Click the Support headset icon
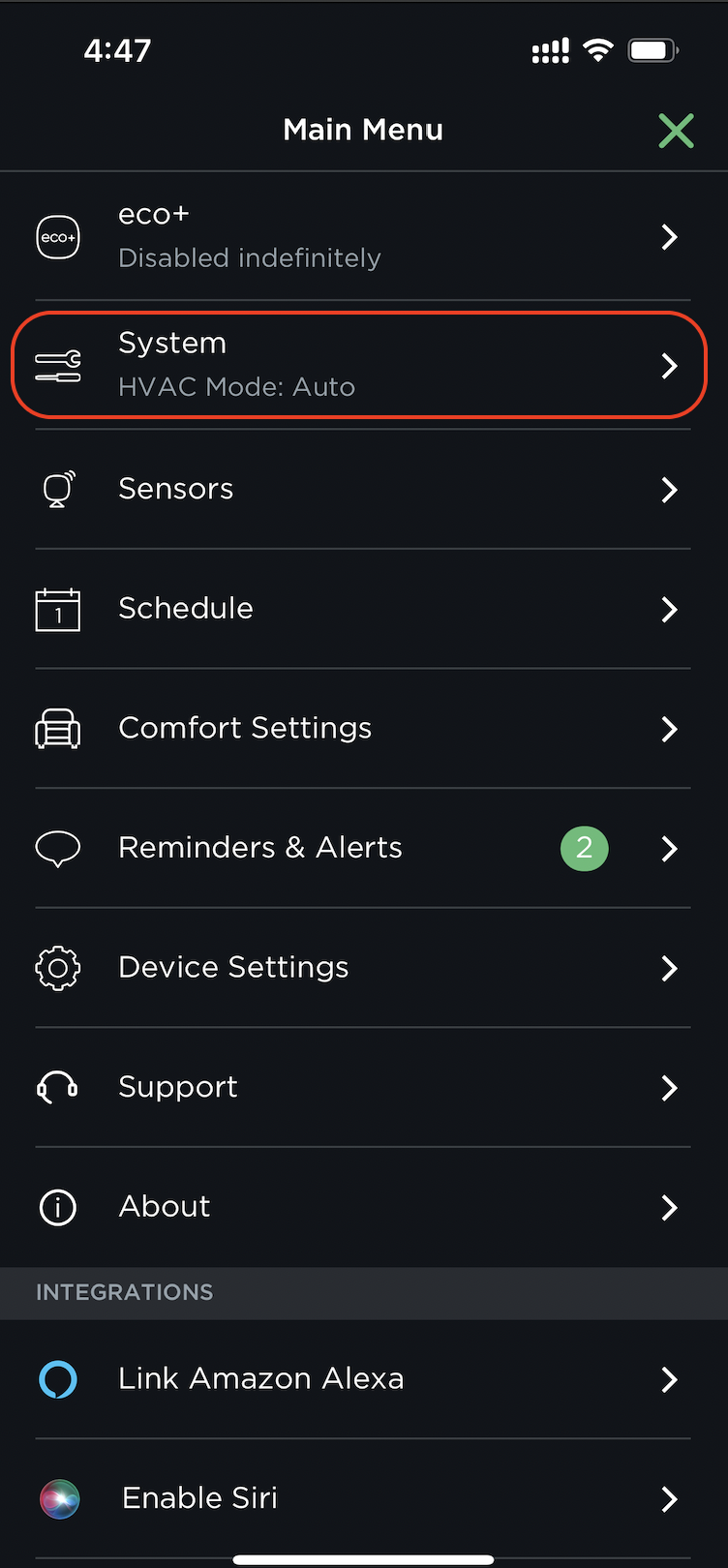 58,1087
